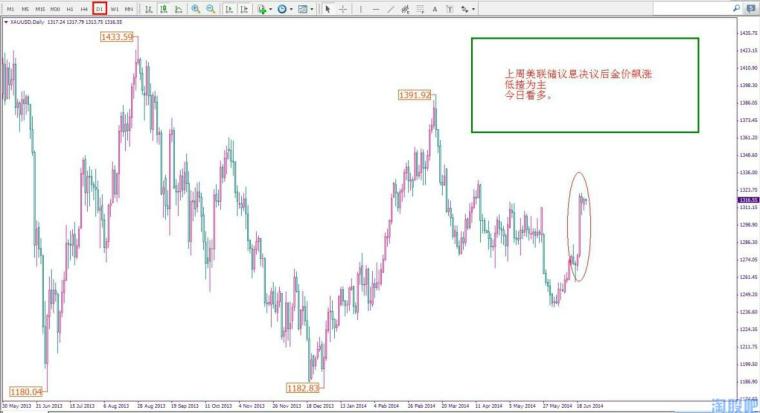Click the search magnifier icon
The image size is (760, 413).
tap(736, 8)
